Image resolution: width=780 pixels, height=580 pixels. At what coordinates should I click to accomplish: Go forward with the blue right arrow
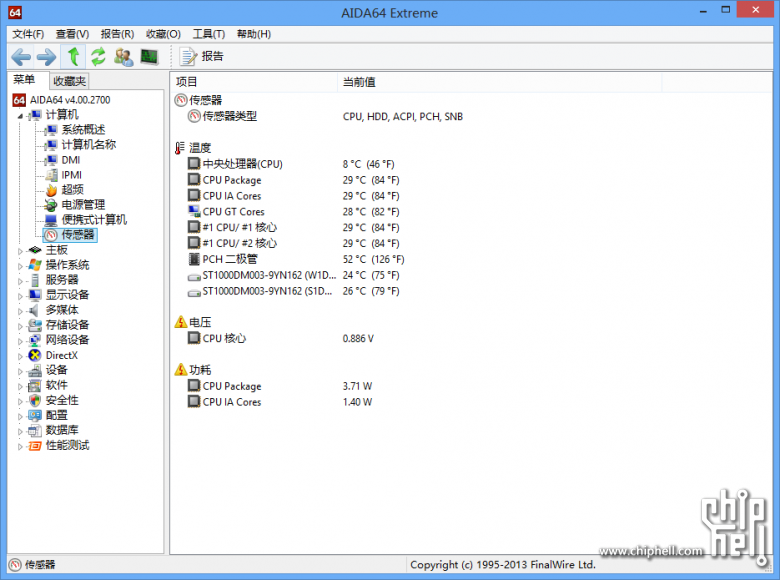[47, 57]
